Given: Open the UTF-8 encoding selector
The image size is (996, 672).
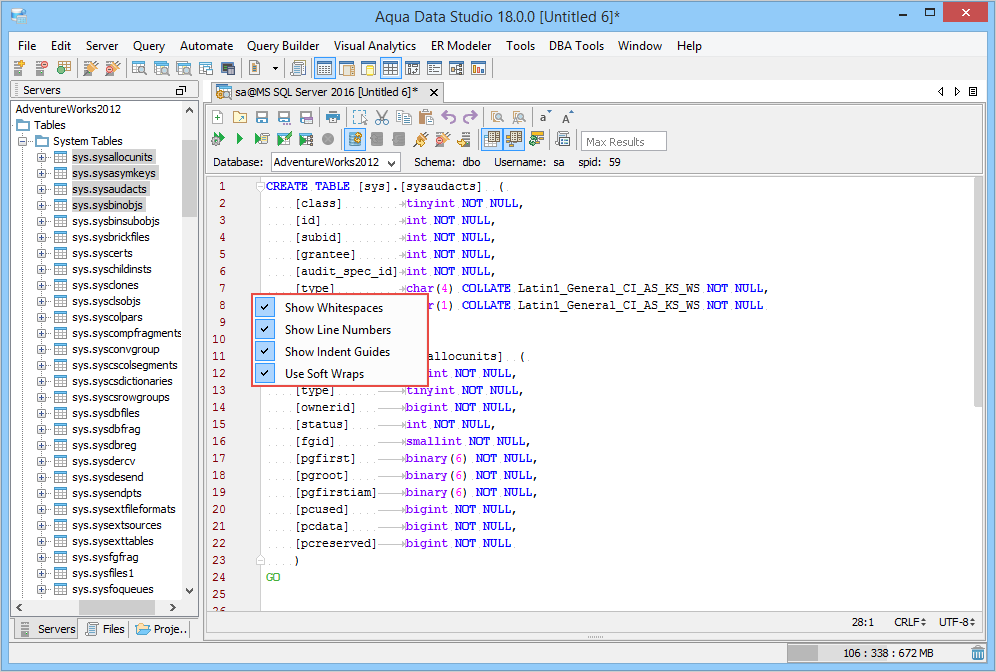Looking at the screenshot, I should click(x=957, y=622).
